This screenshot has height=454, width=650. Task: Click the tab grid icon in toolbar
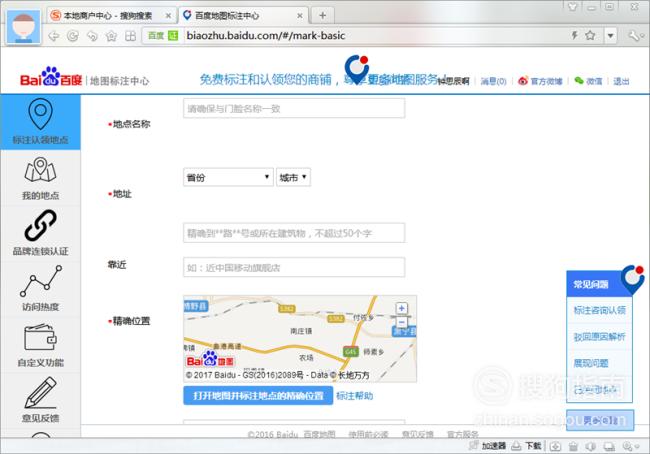[x=130, y=36]
